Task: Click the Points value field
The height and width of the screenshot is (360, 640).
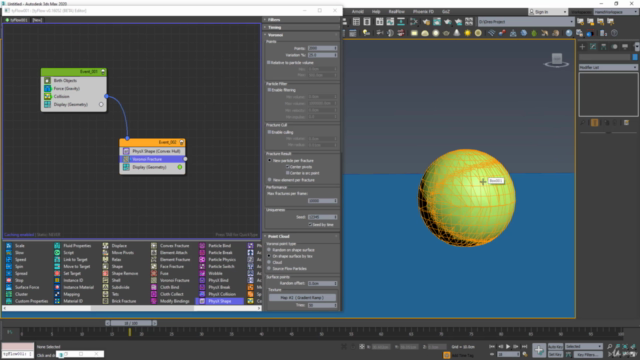Action: point(320,48)
